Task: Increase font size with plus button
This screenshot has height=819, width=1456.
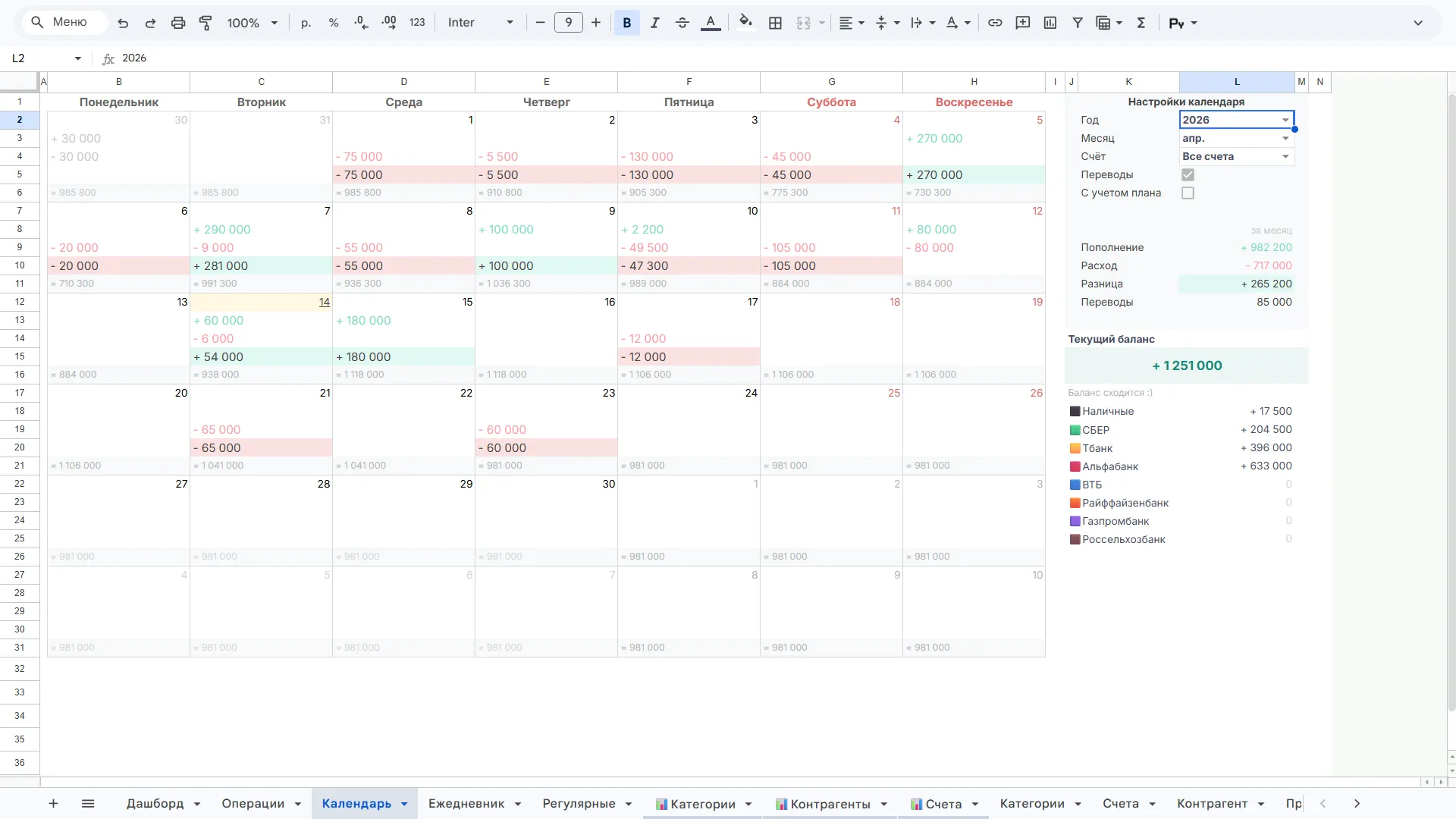Action: (x=596, y=23)
